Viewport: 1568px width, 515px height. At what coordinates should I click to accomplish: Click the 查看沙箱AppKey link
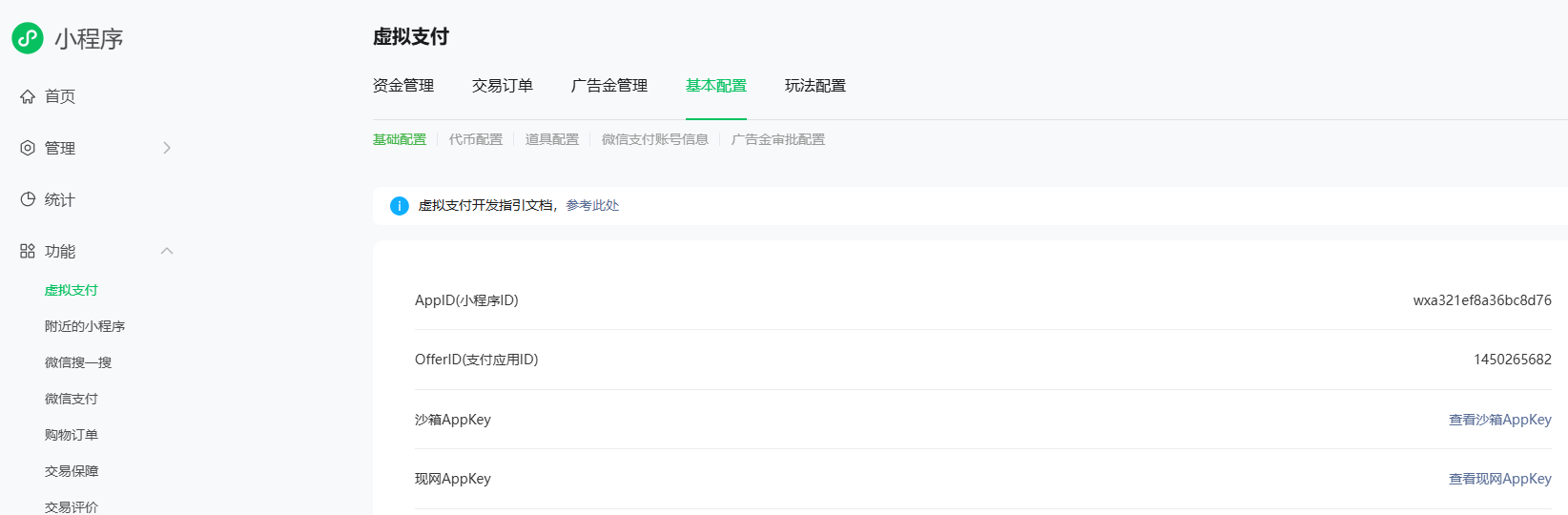tap(1500, 420)
